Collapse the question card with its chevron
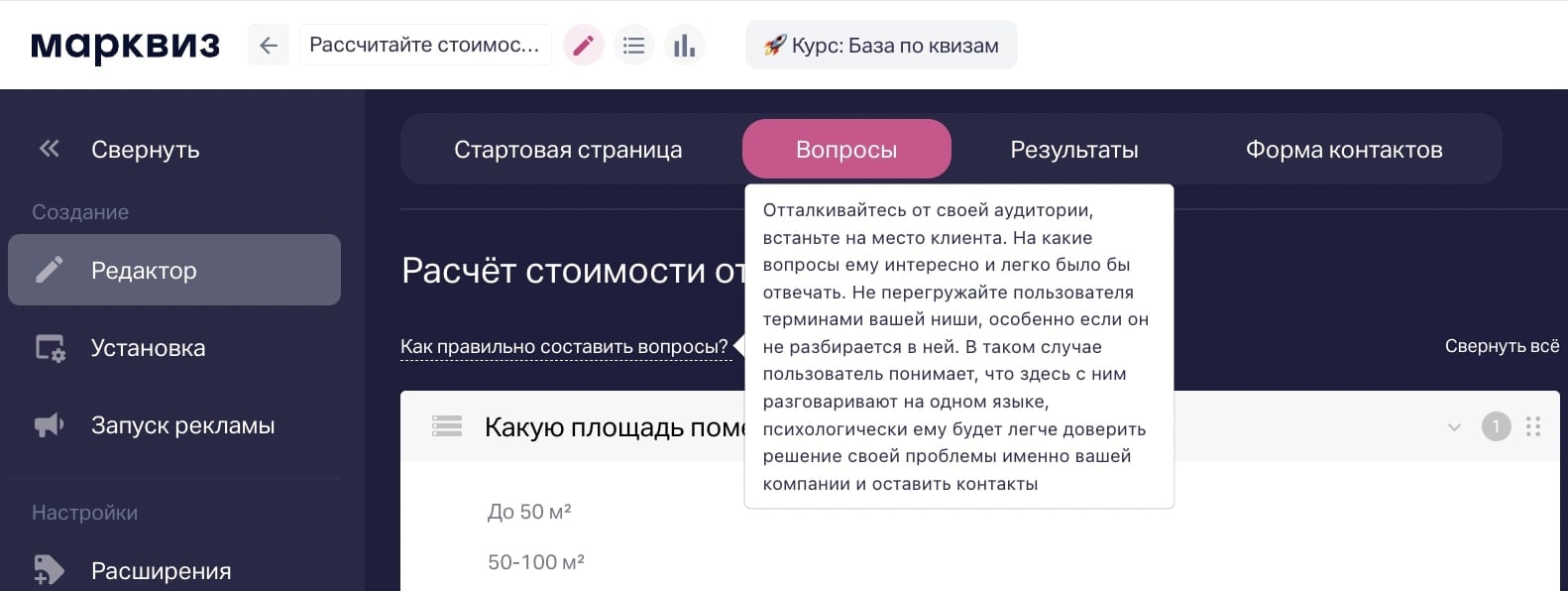The image size is (1568, 591). point(1453,427)
